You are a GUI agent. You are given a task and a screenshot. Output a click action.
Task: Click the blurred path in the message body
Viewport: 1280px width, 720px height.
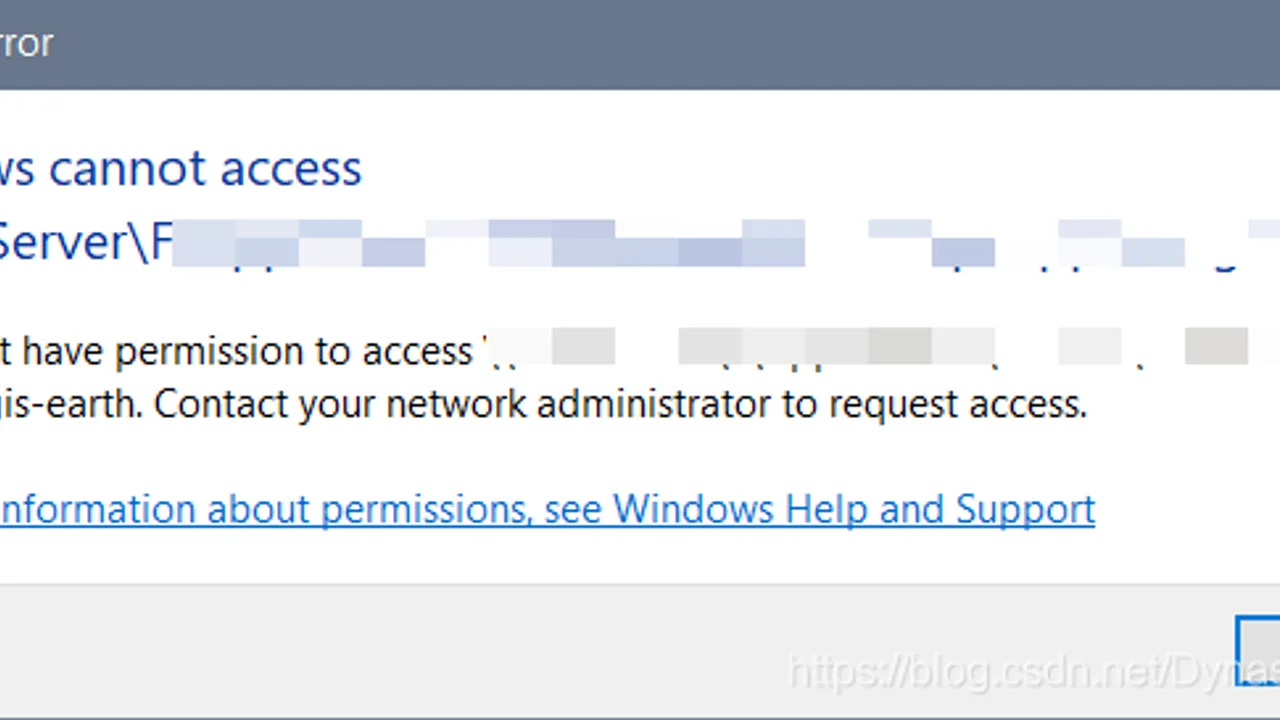click(880, 347)
